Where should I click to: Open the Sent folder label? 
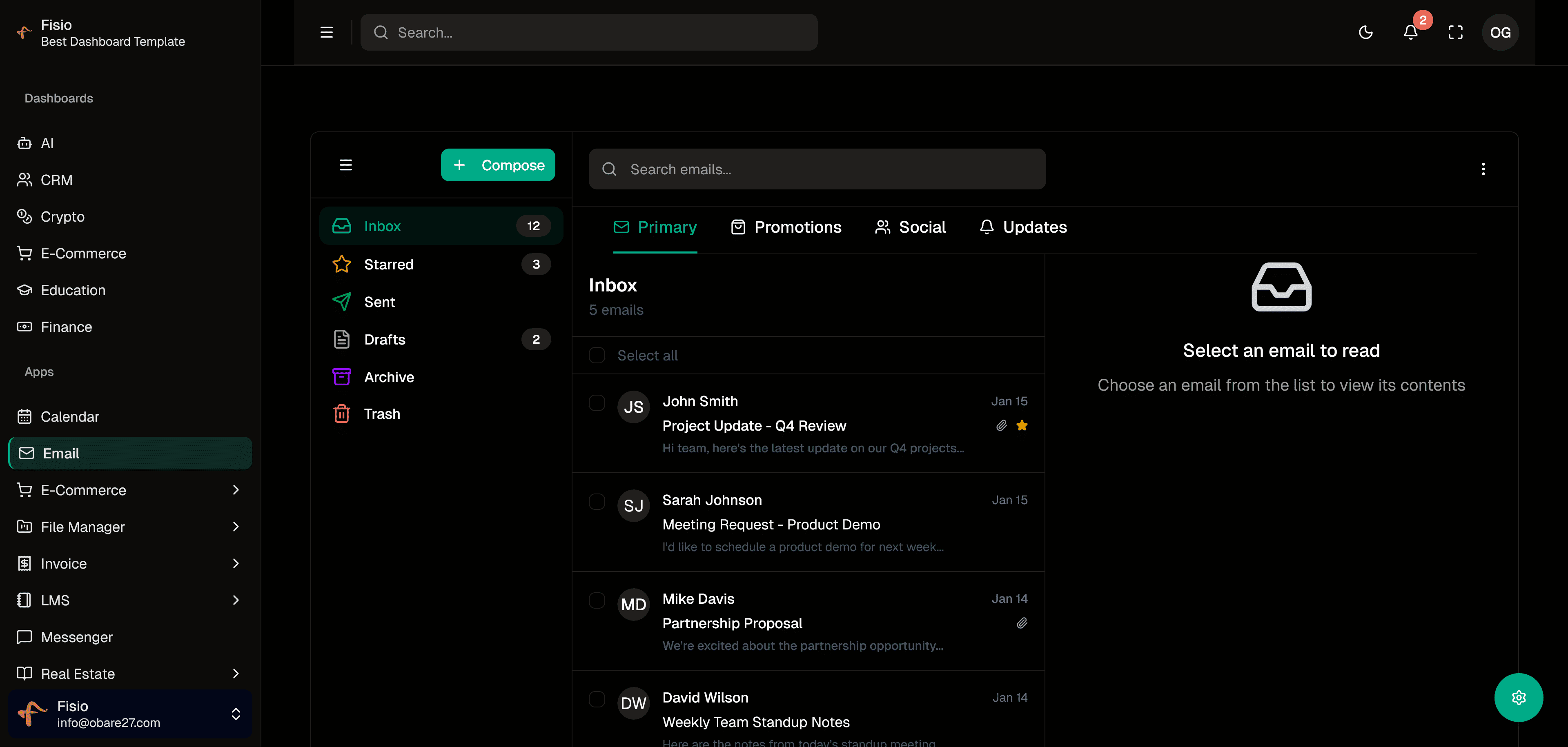(x=379, y=302)
